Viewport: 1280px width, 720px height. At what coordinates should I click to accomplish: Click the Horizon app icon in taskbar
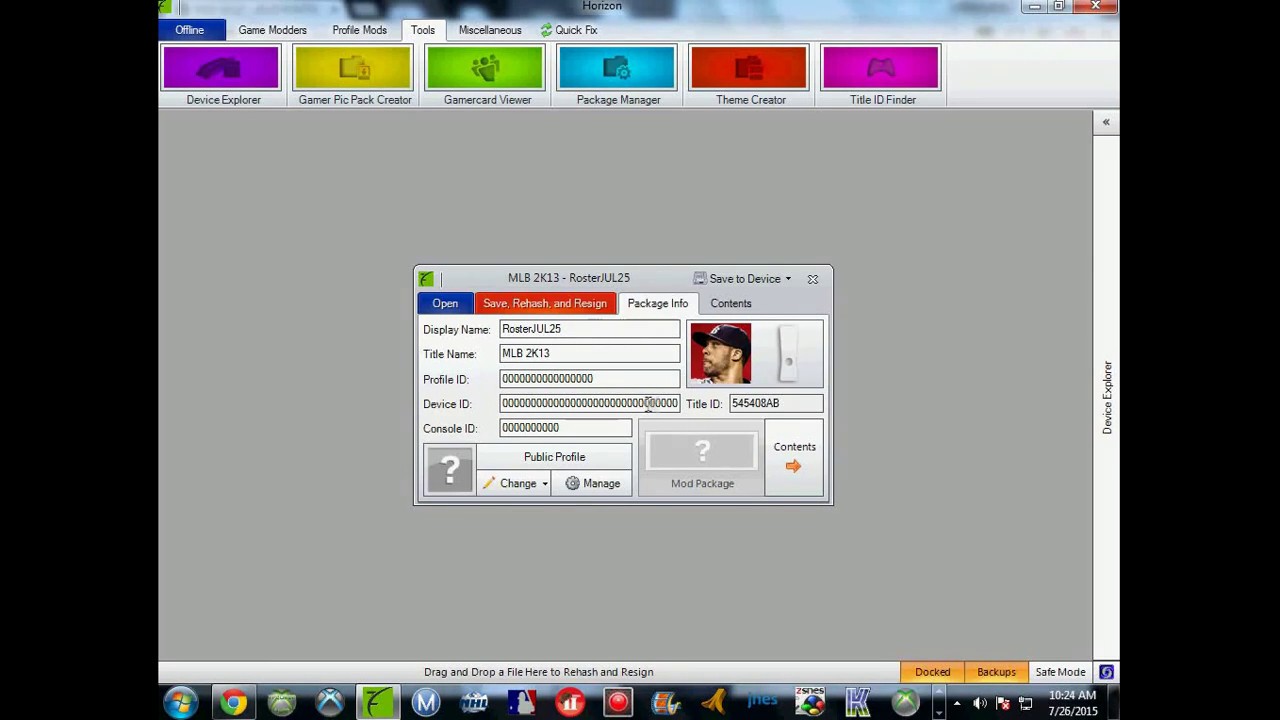coord(378,703)
